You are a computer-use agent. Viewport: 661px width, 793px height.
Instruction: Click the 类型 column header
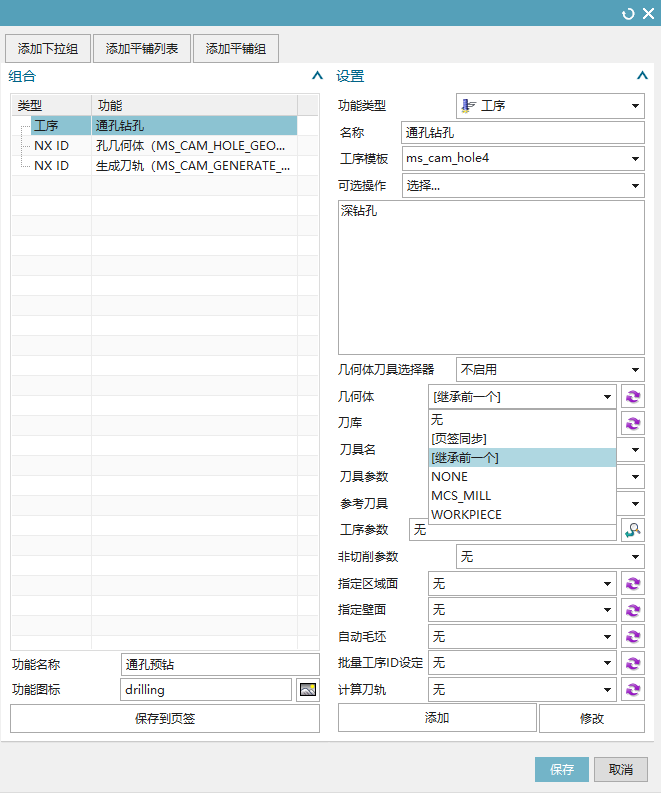pos(52,105)
